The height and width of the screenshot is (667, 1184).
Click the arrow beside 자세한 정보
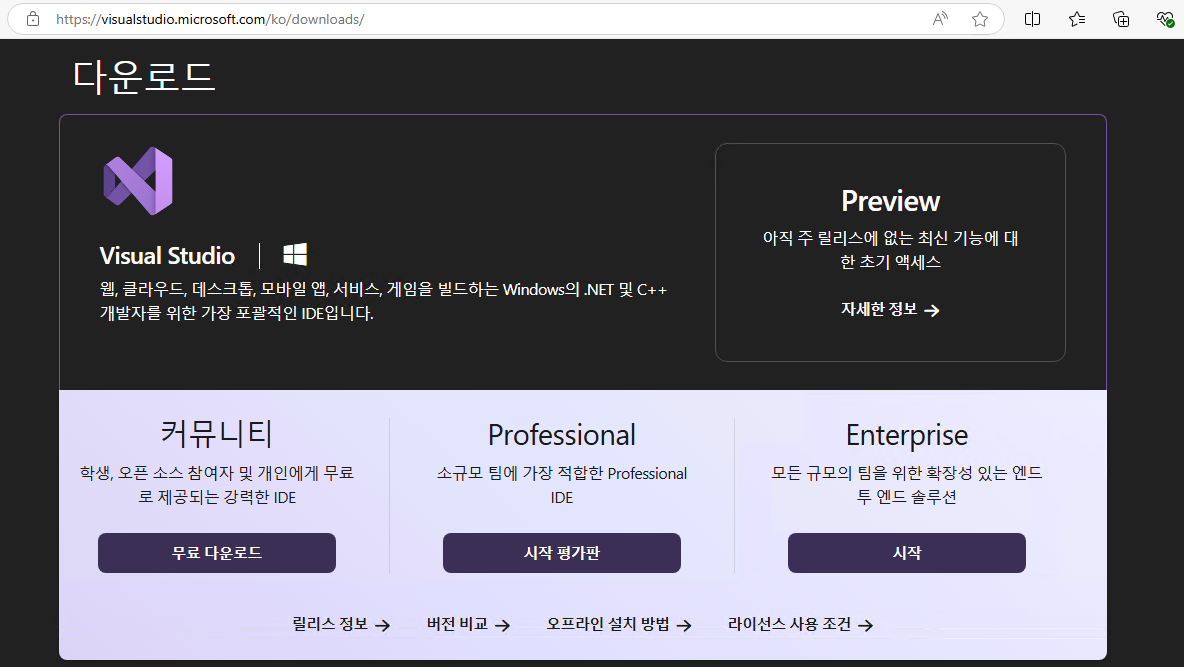(x=931, y=310)
